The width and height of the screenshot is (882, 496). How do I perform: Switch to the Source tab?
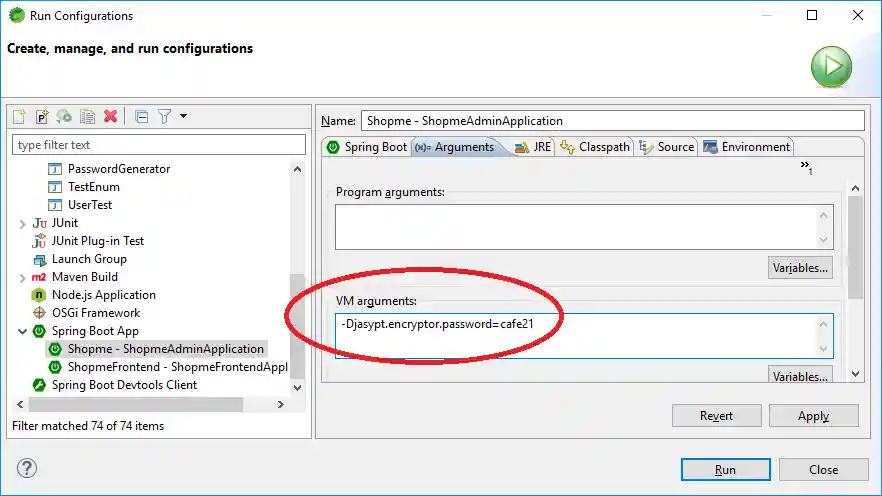click(x=667, y=147)
